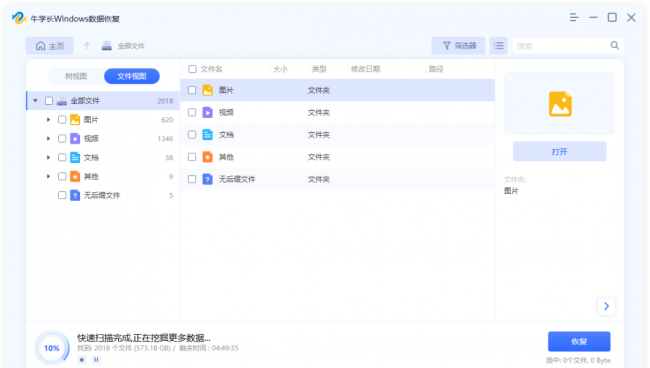Viewport: 650px width, 368px height.
Task: Sort by 修改日期 column header
Action: click(365, 69)
